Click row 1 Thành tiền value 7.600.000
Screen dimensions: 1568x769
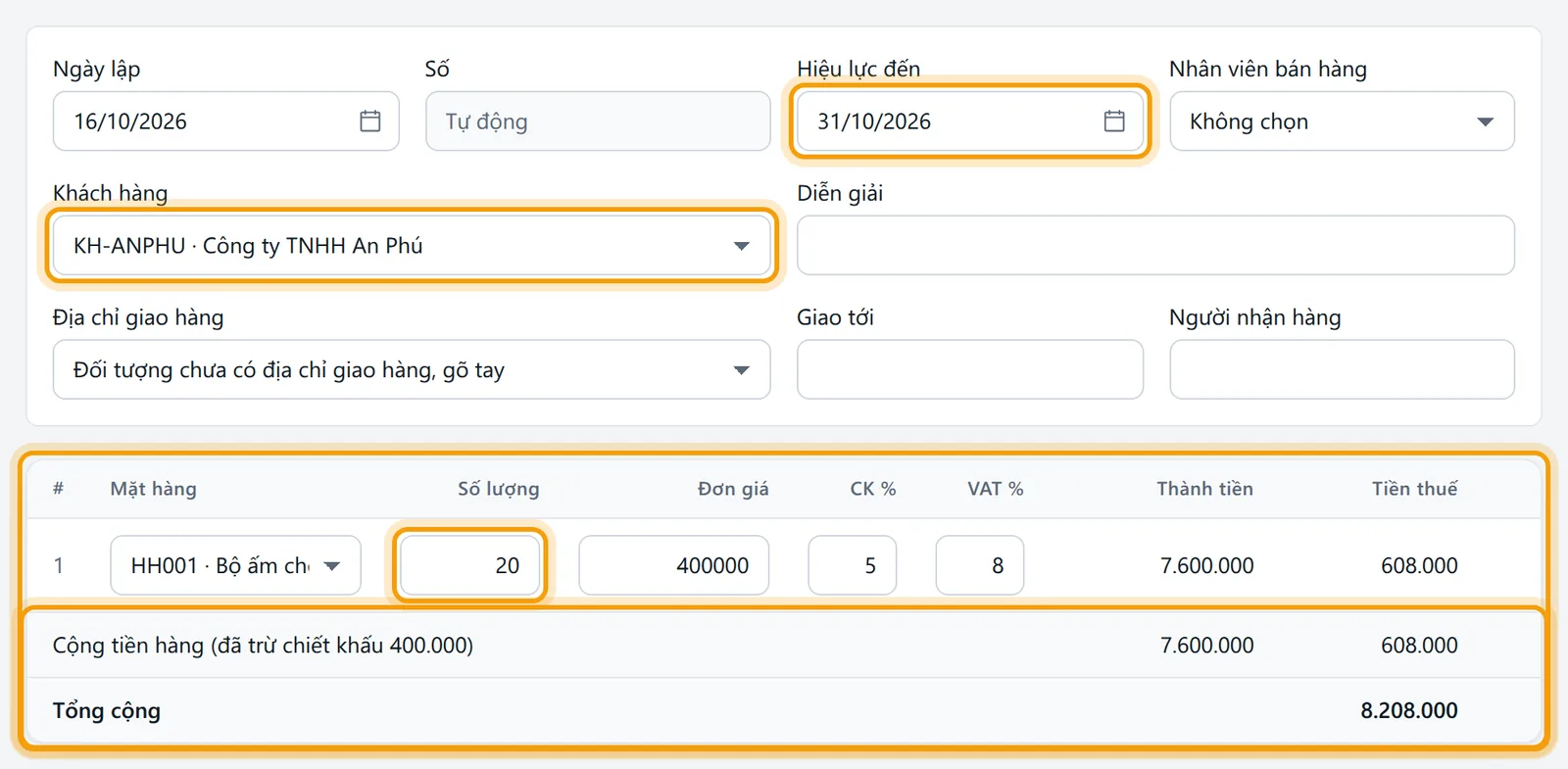1206,566
